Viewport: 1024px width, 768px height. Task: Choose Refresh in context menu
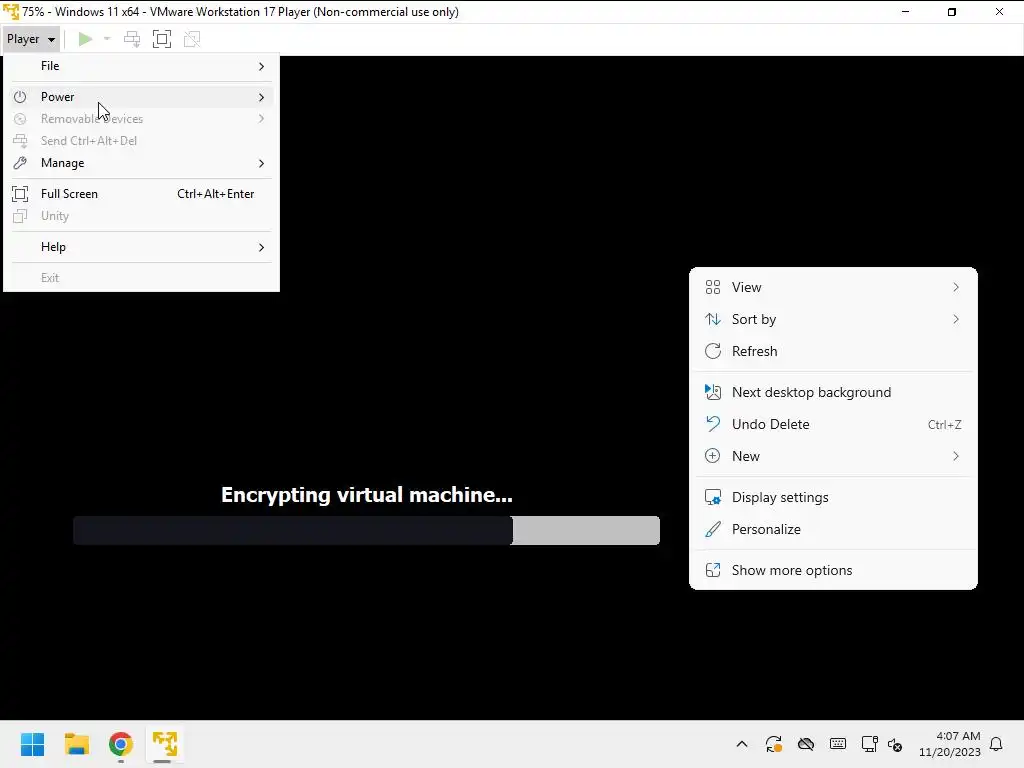[833, 351]
